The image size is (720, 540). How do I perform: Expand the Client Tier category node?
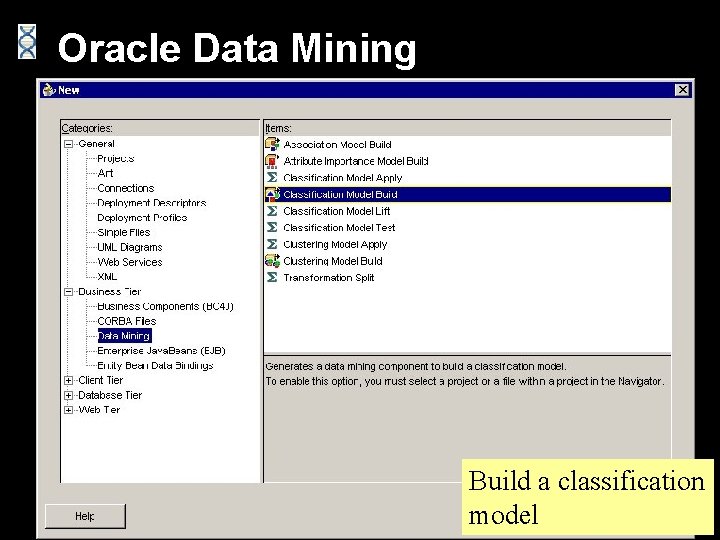[x=68, y=380]
